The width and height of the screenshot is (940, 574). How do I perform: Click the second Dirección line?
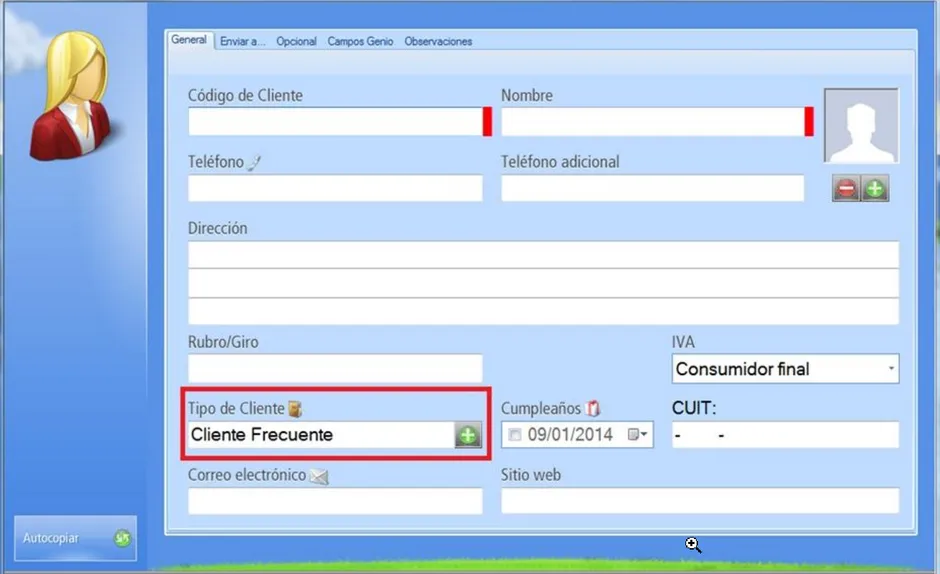[x=543, y=283]
